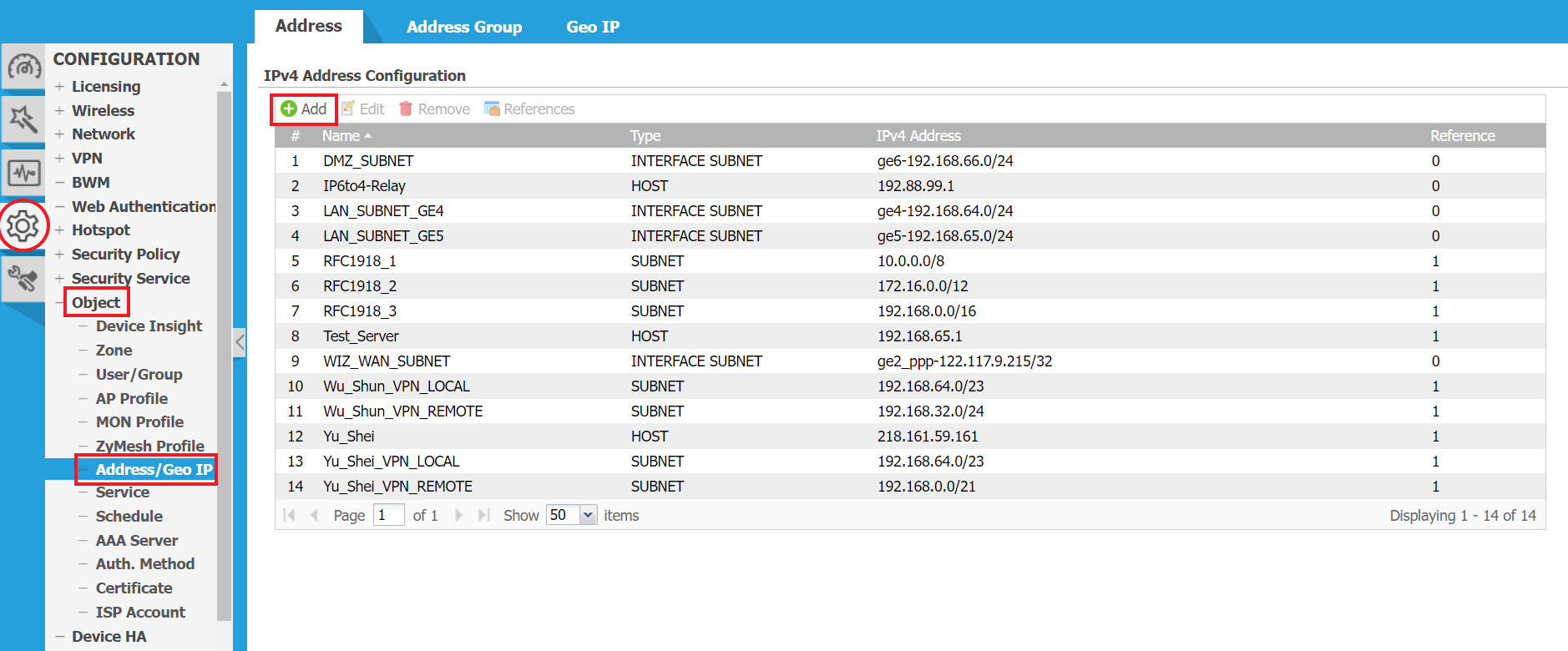Expand the Hotspot menu node

(x=59, y=230)
